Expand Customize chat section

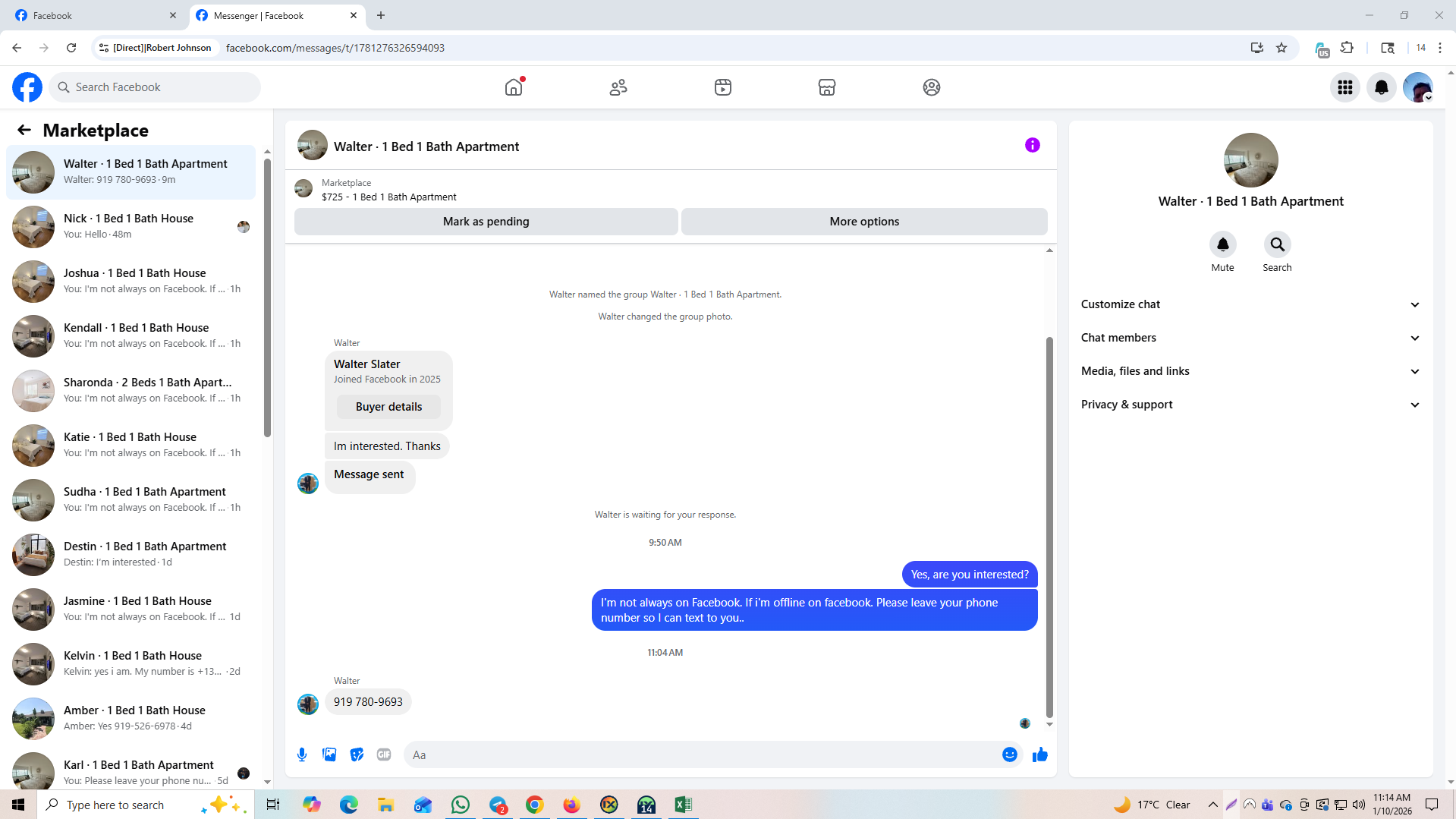pyautogui.click(x=1250, y=304)
